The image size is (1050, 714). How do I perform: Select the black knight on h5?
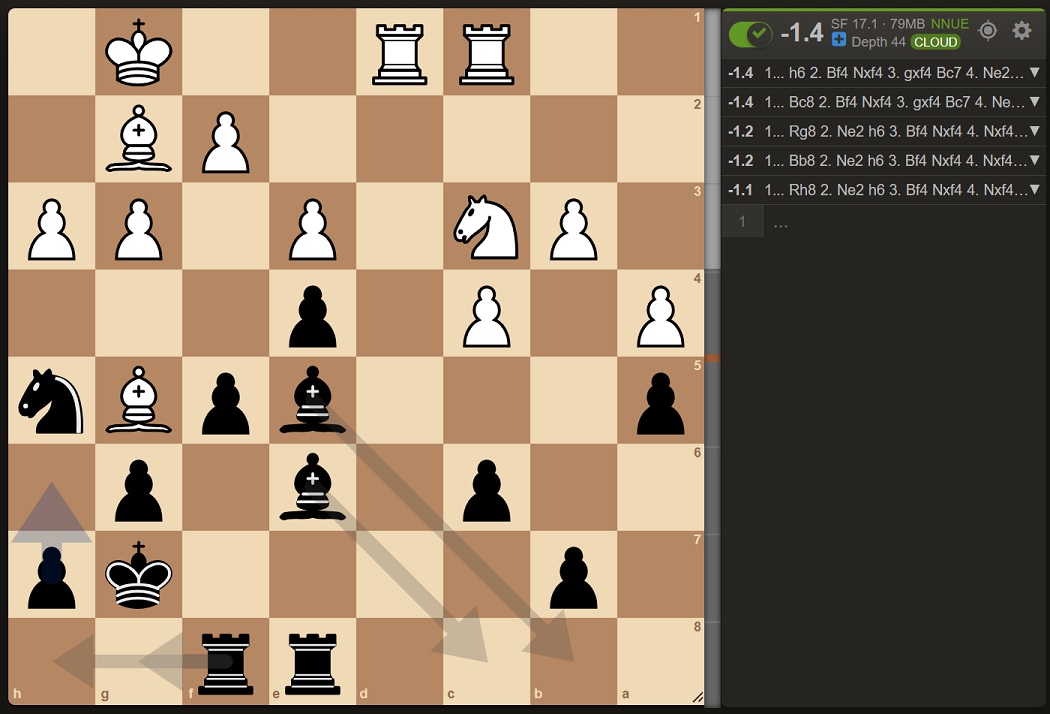52,401
